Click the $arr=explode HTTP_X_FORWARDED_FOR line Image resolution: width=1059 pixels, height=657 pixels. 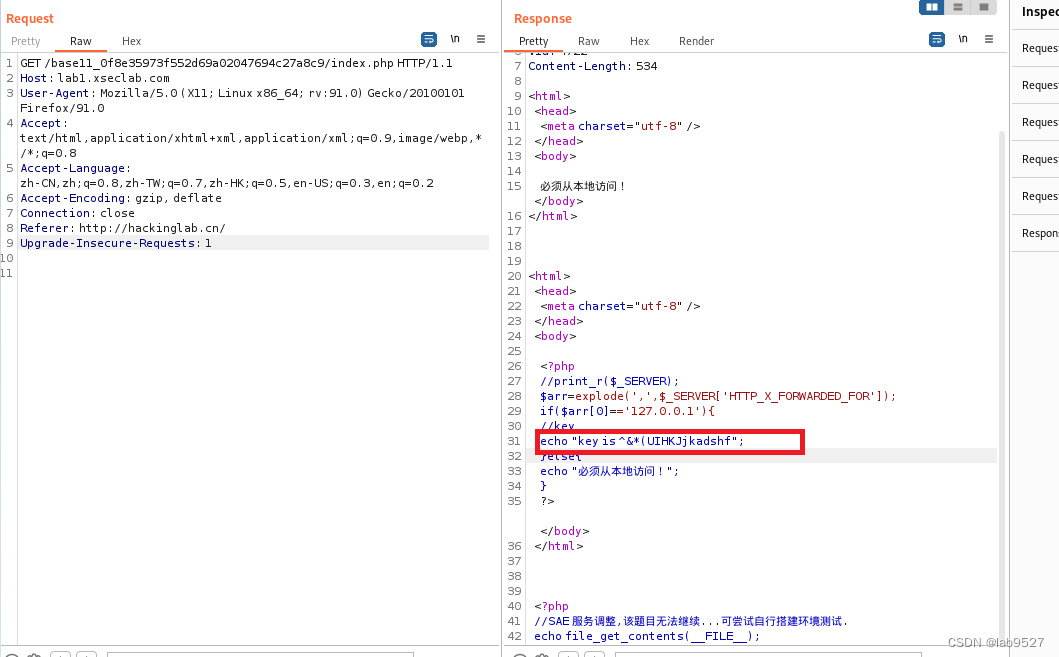(x=718, y=396)
